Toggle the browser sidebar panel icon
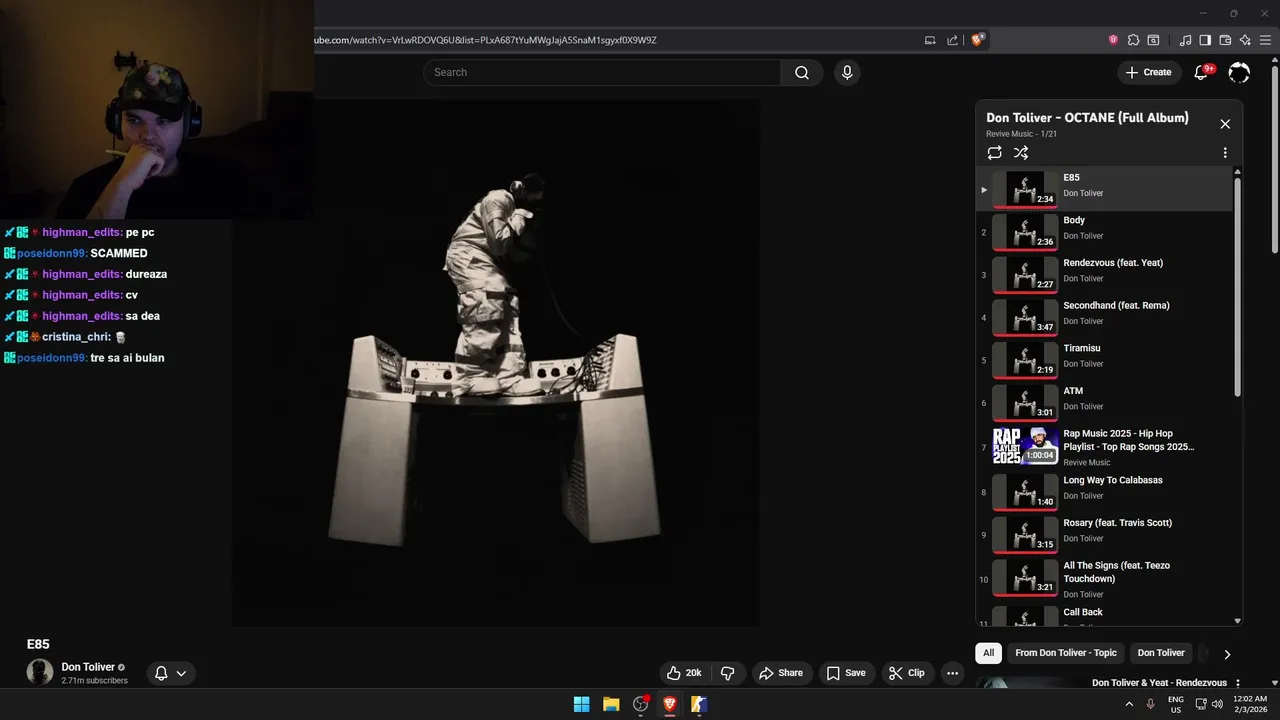This screenshot has height=720, width=1280. [1205, 40]
